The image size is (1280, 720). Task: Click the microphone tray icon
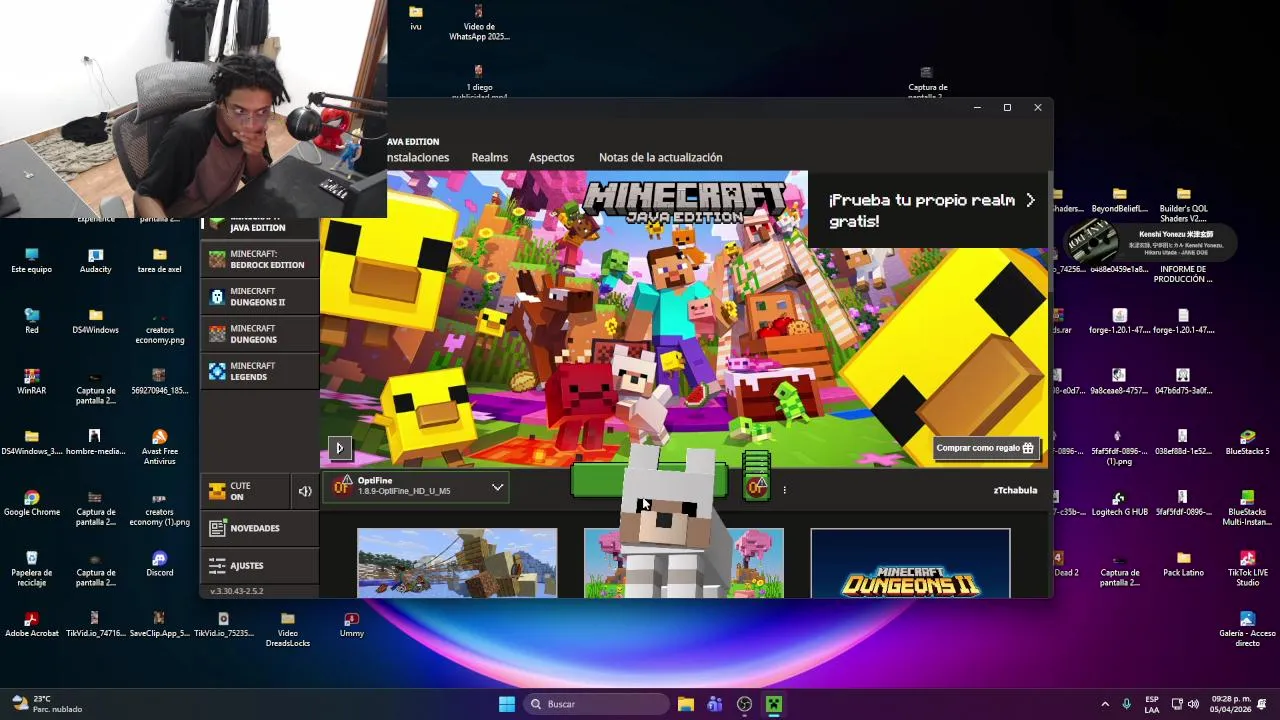pos(1127,704)
